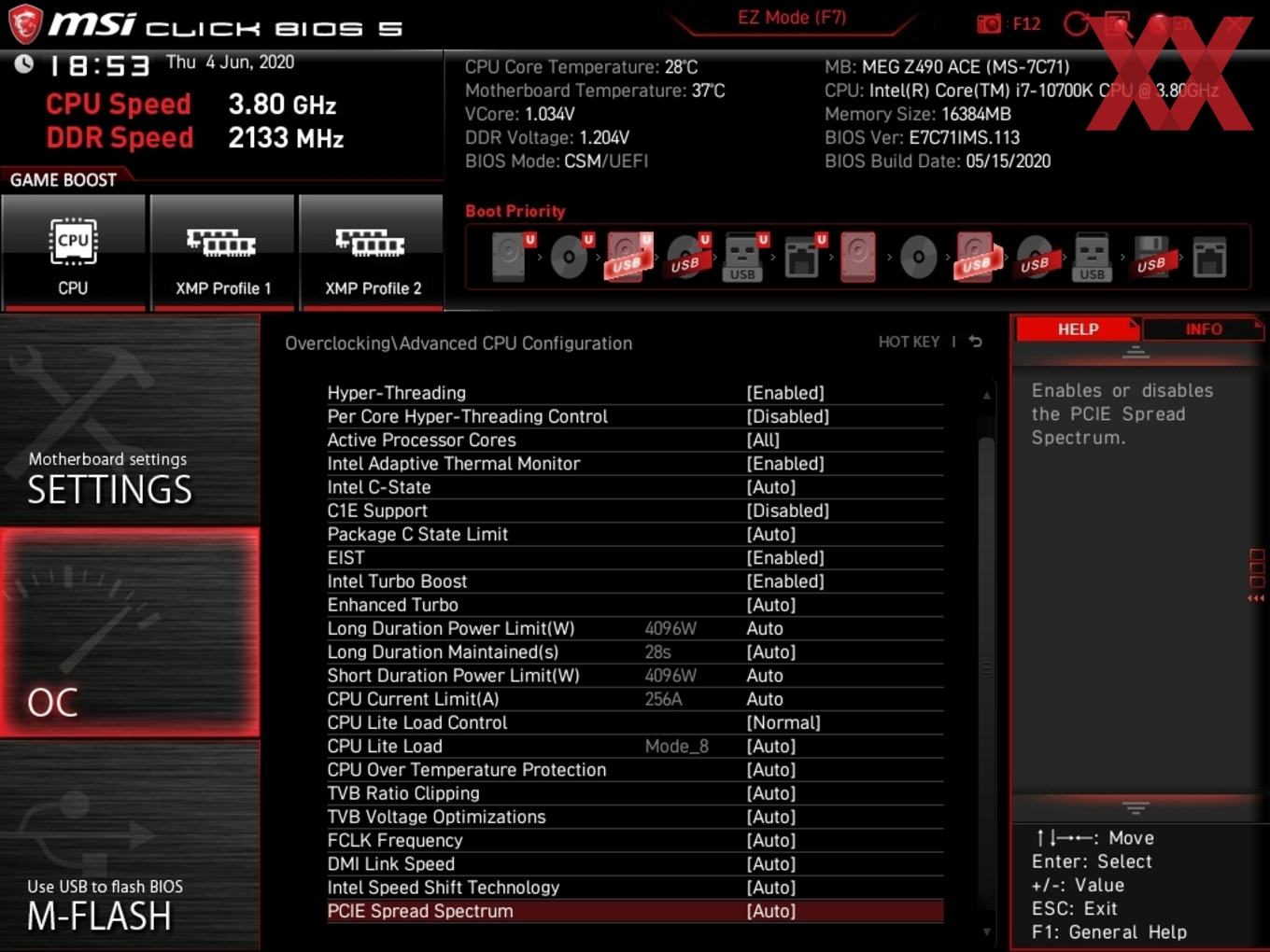Viewport: 1270px width, 952px height.
Task: Click the clock icon beside the time
Action: pos(24,63)
